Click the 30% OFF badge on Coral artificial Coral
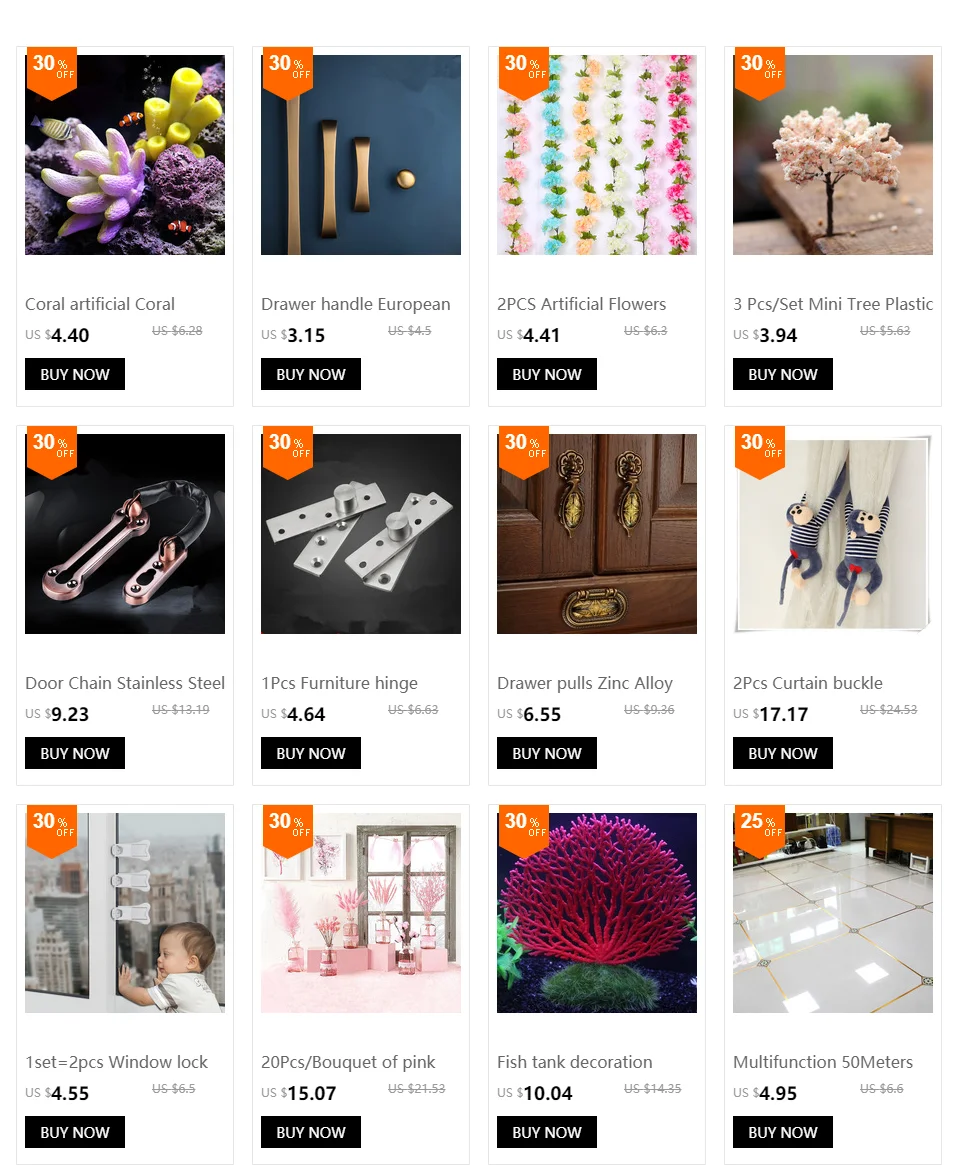The image size is (958, 1165). pos(51,72)
